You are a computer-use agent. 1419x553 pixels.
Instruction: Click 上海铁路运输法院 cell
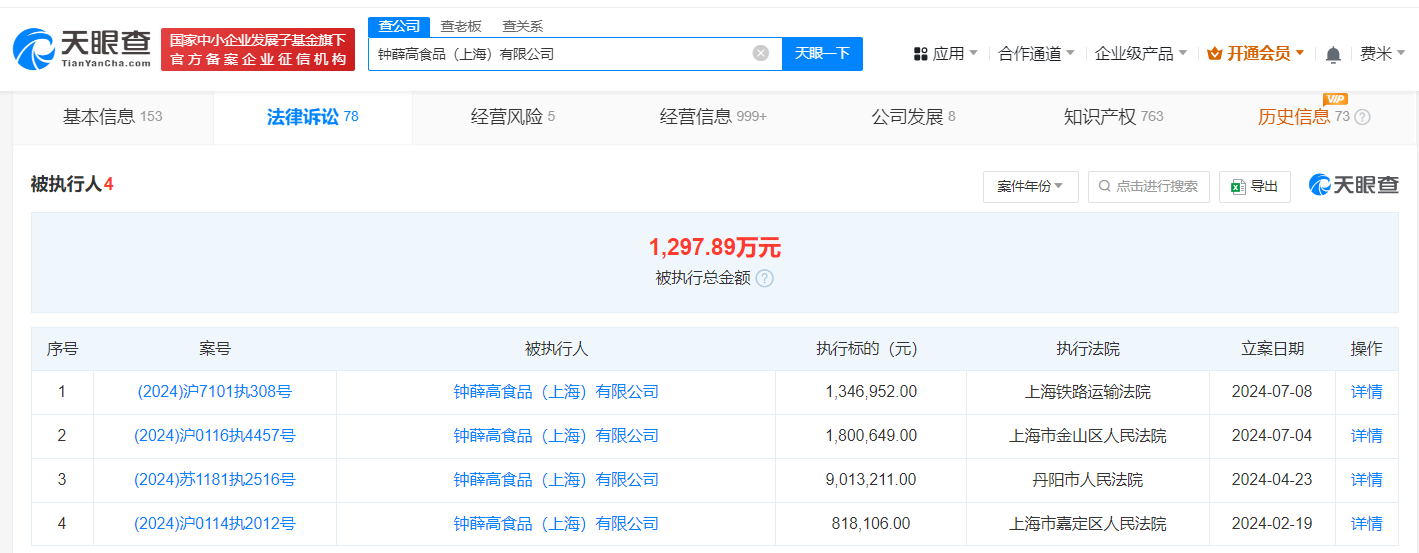1088,392
